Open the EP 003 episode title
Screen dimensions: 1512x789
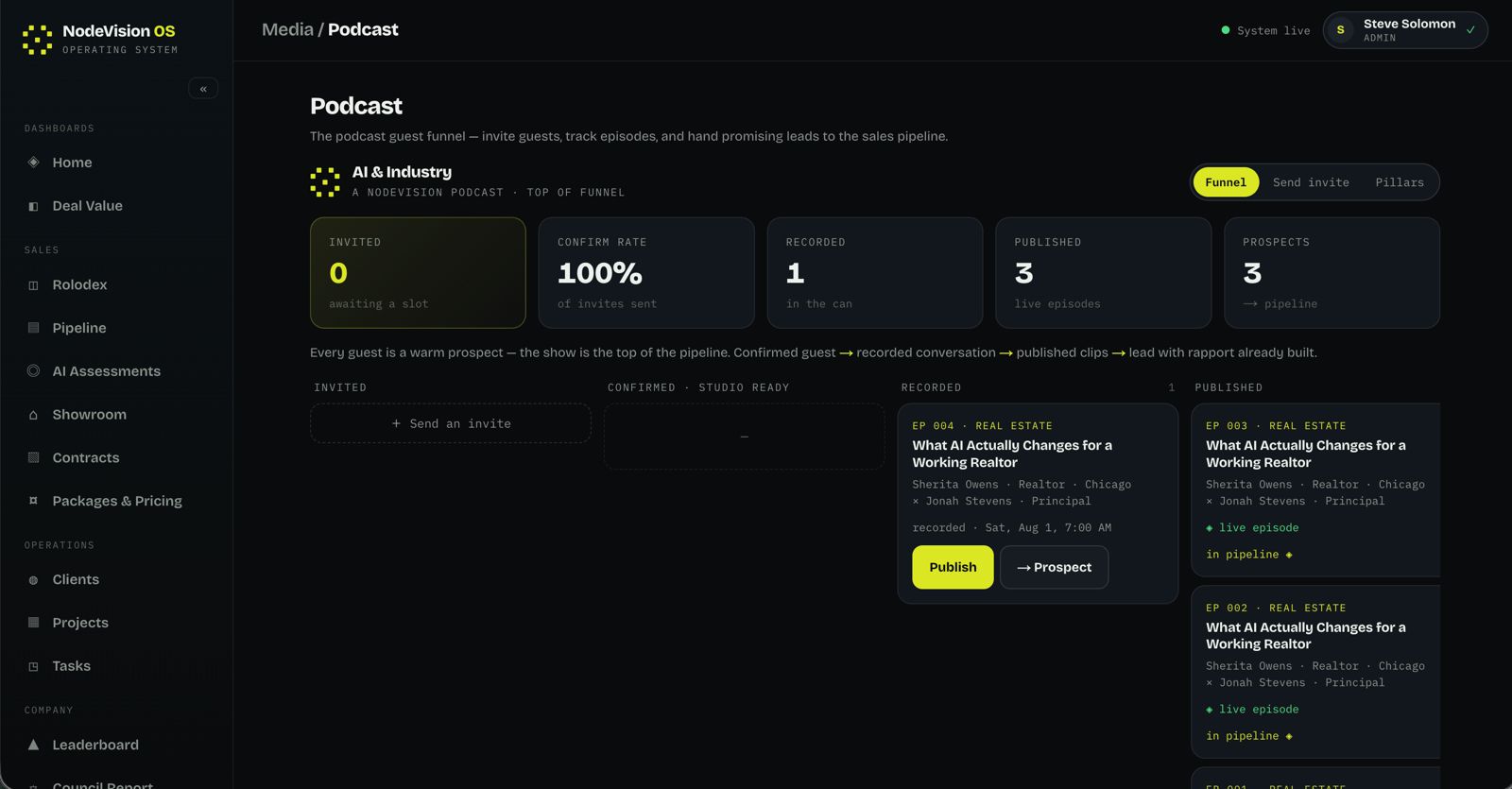pyautogui.click(x=1306, y=454)
